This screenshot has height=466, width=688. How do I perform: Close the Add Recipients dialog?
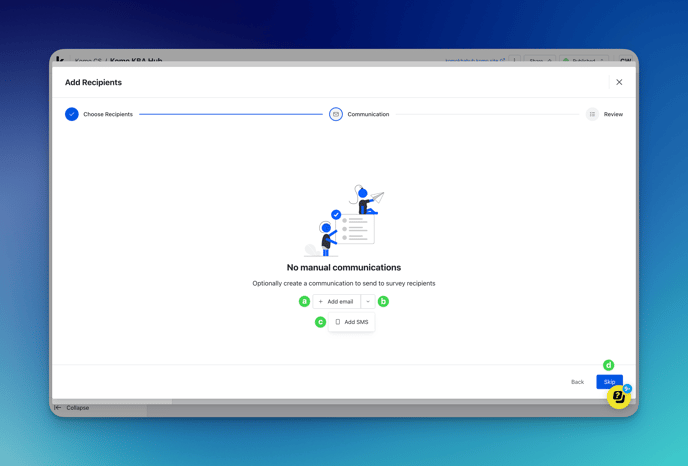click(x=619, y=83)
